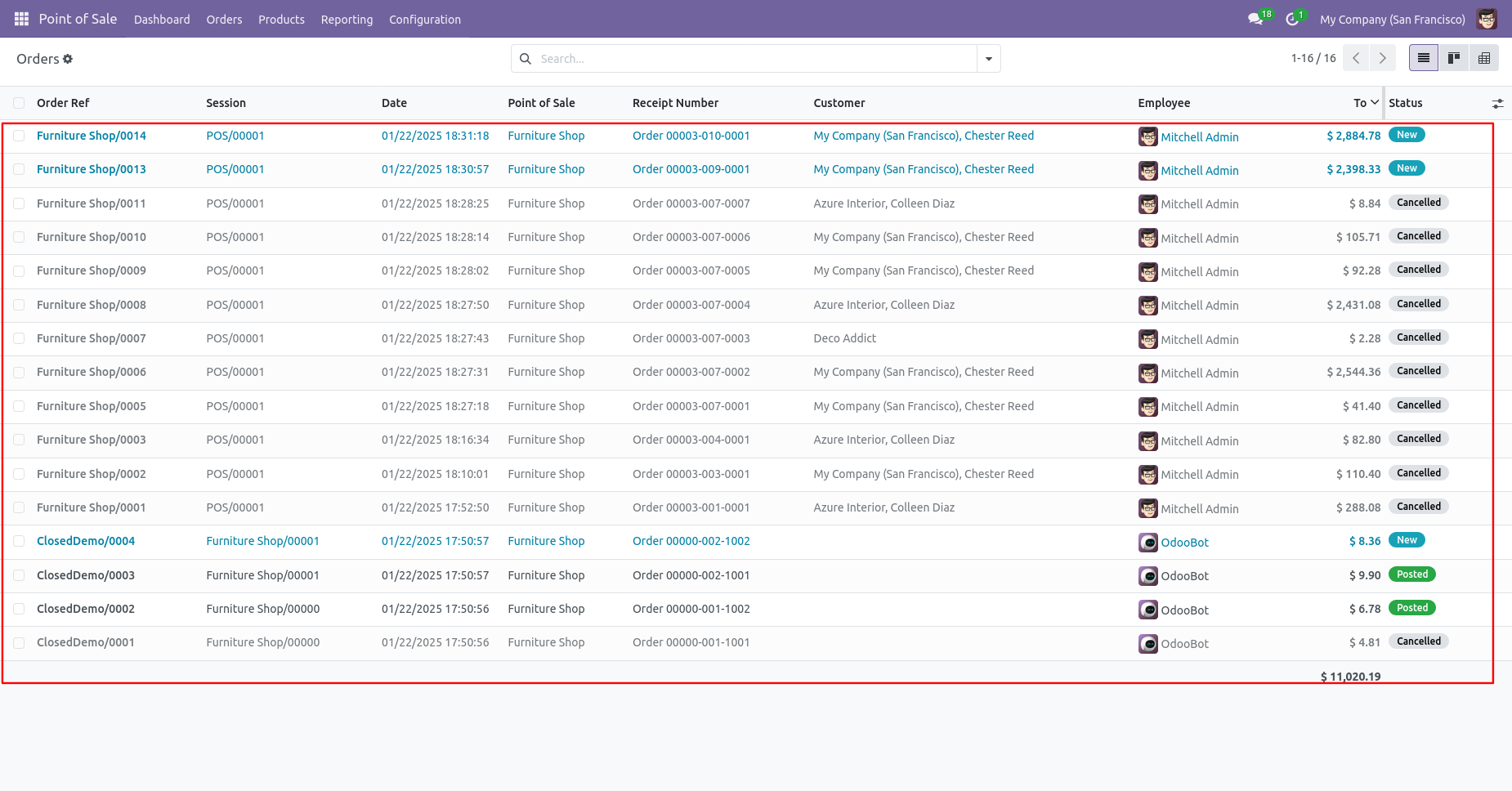1512x791 pixels.
Task: Tick the checkbox for Furniture Shop/0011
Action: click(x=19, y=203)
